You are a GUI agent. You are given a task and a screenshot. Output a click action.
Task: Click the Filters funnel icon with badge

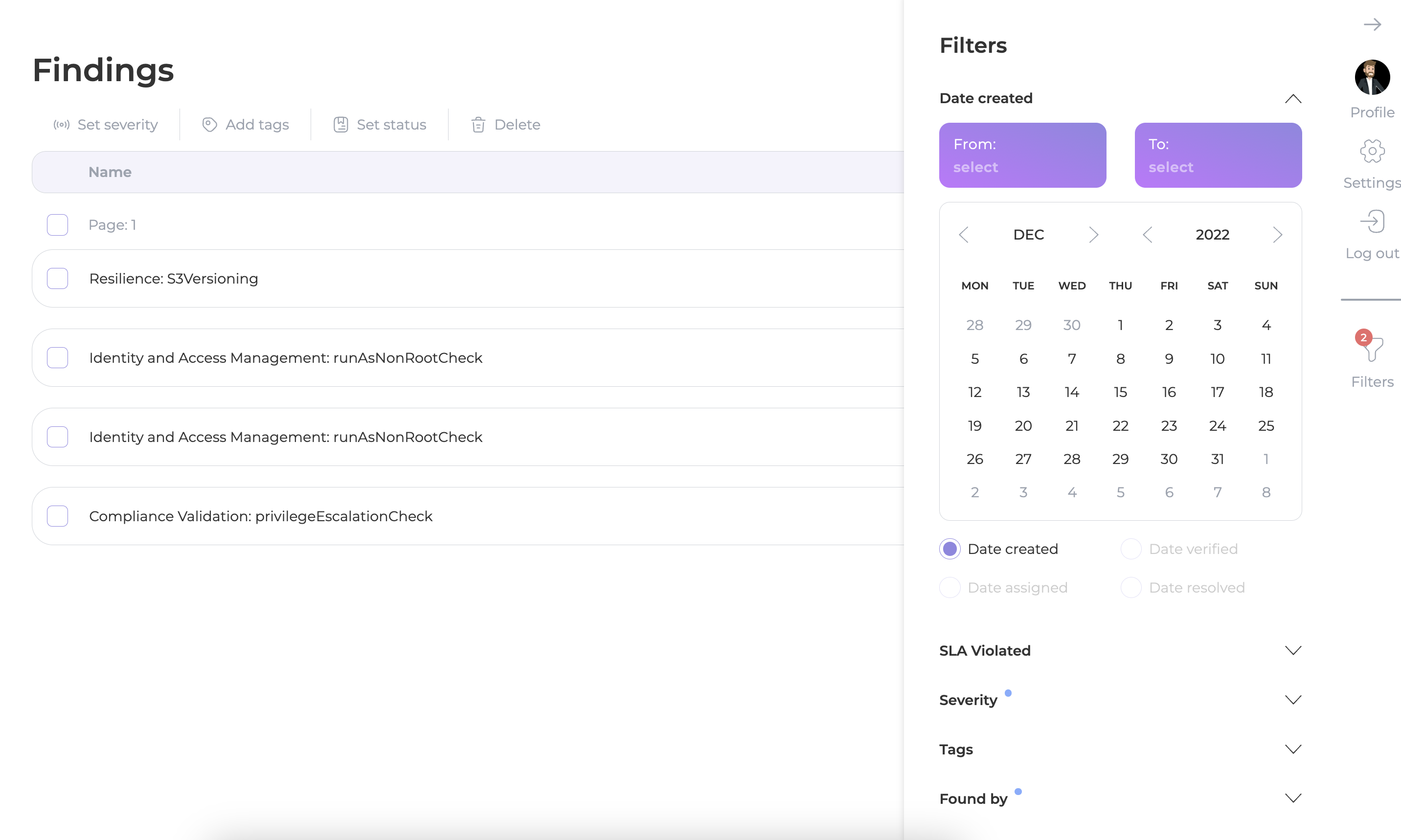(x=1371, y=347)
